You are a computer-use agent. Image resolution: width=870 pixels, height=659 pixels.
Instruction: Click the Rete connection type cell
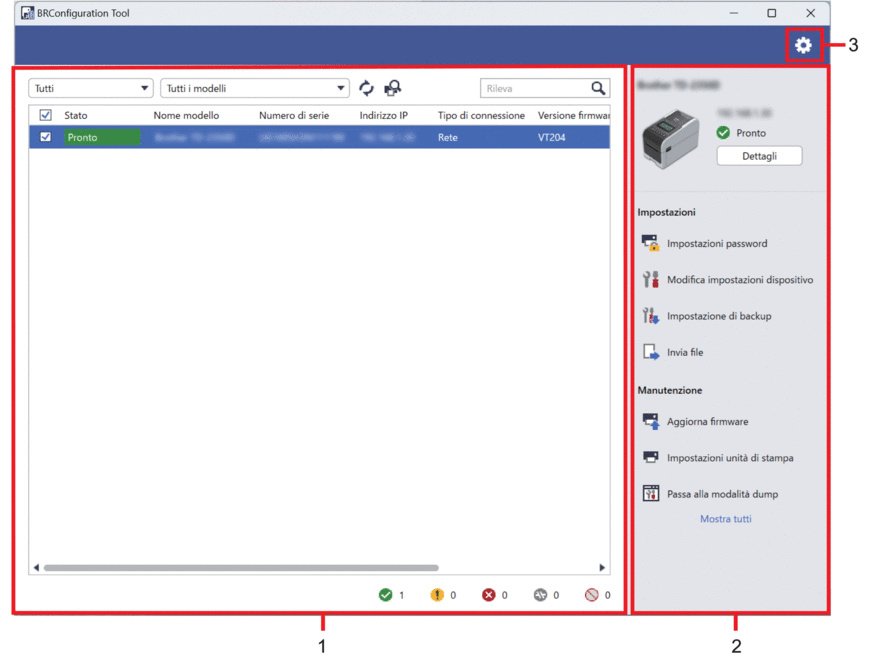coord(447,137)
